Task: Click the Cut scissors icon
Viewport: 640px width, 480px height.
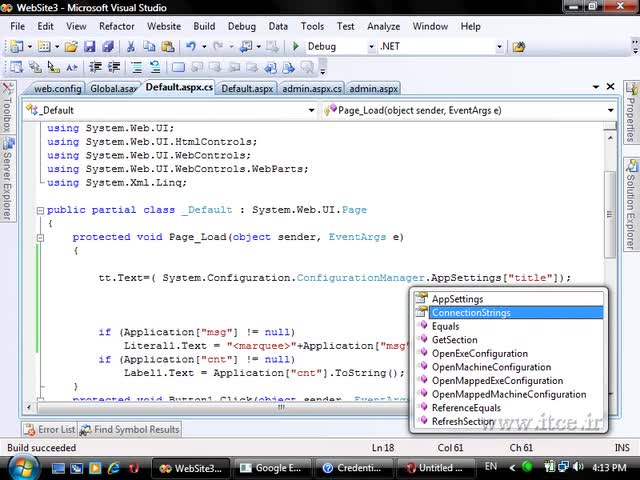Action: click(x=131, y=46)
